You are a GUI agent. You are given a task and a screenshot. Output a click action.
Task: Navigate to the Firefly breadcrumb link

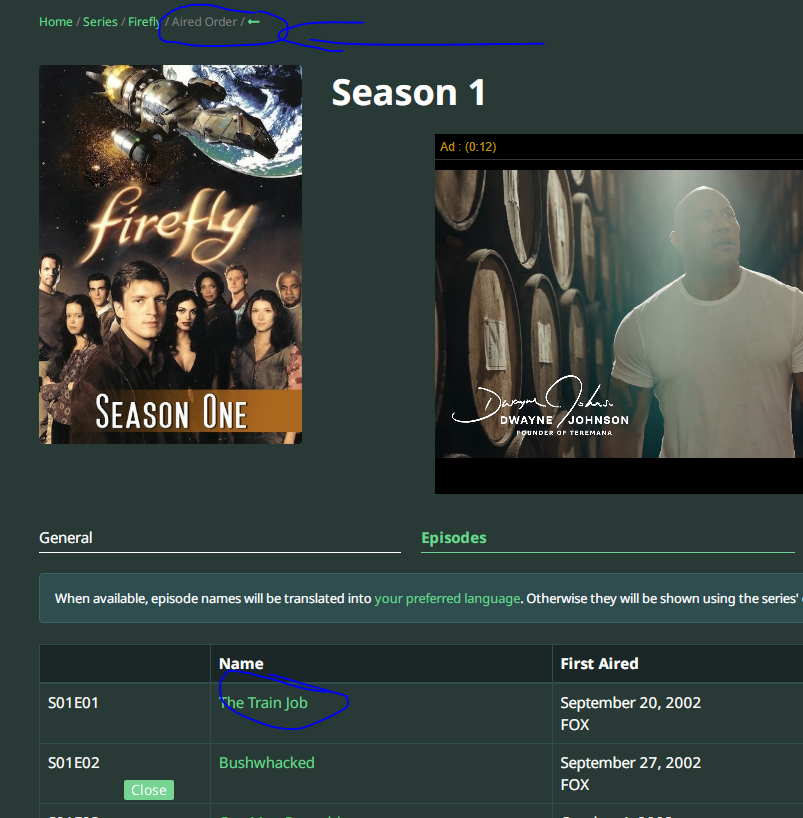click(145, 22)
